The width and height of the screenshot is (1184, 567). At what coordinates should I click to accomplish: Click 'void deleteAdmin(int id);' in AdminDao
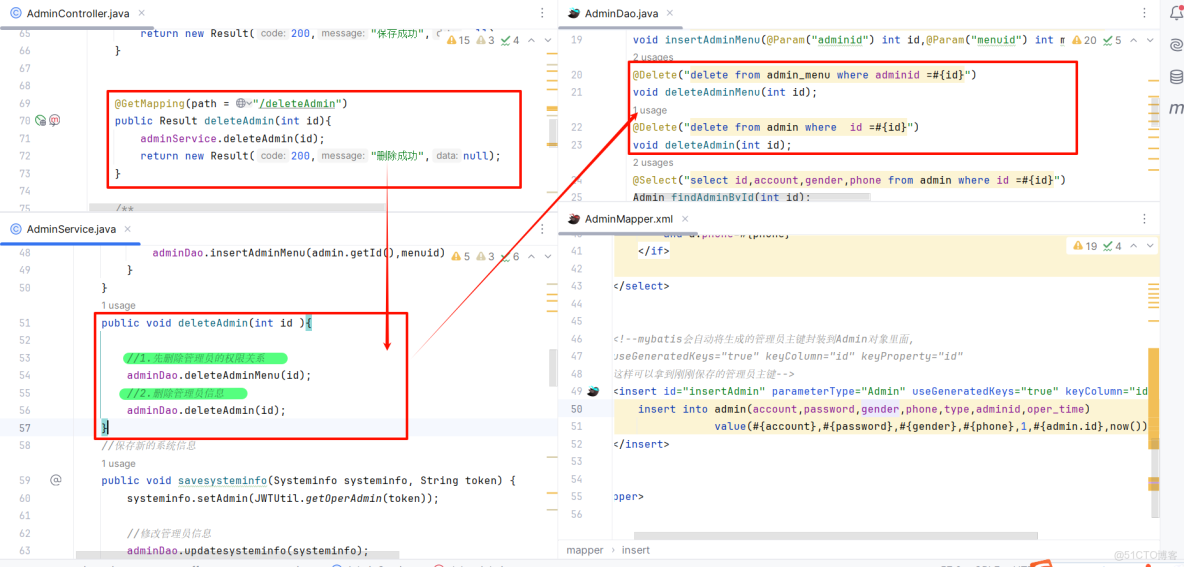712,145
